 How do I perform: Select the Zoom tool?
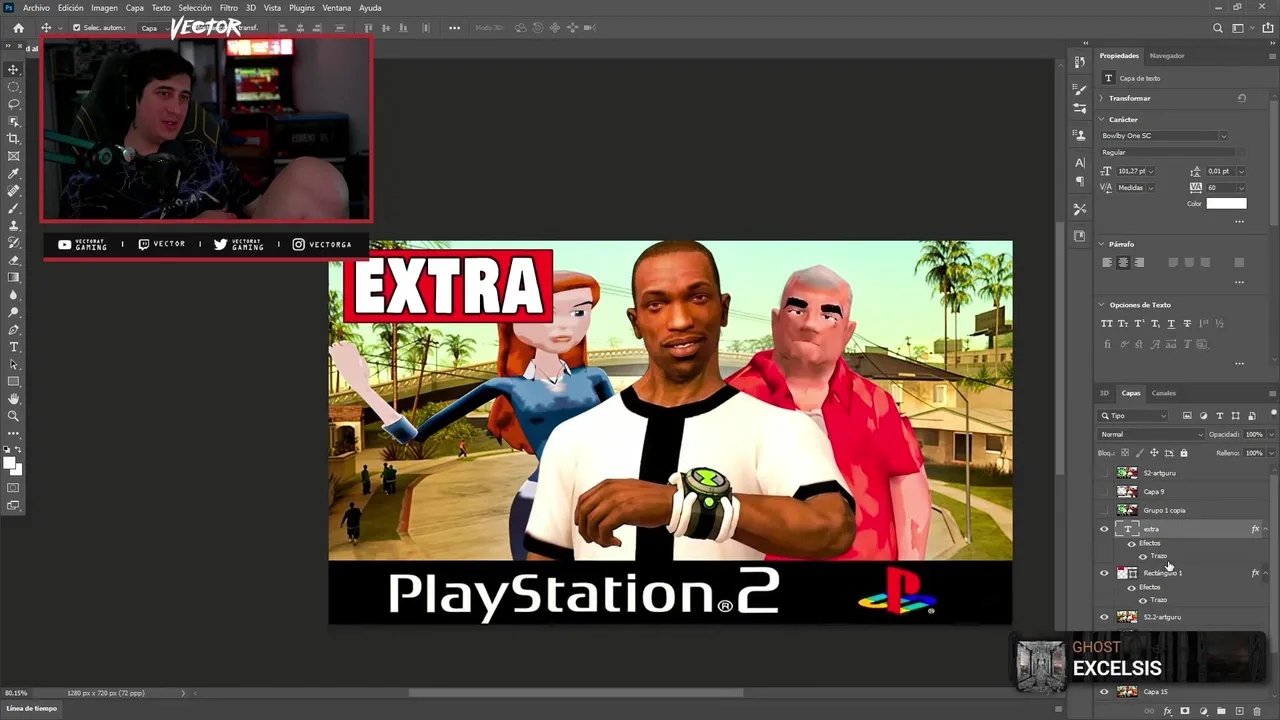pos(14,416)
